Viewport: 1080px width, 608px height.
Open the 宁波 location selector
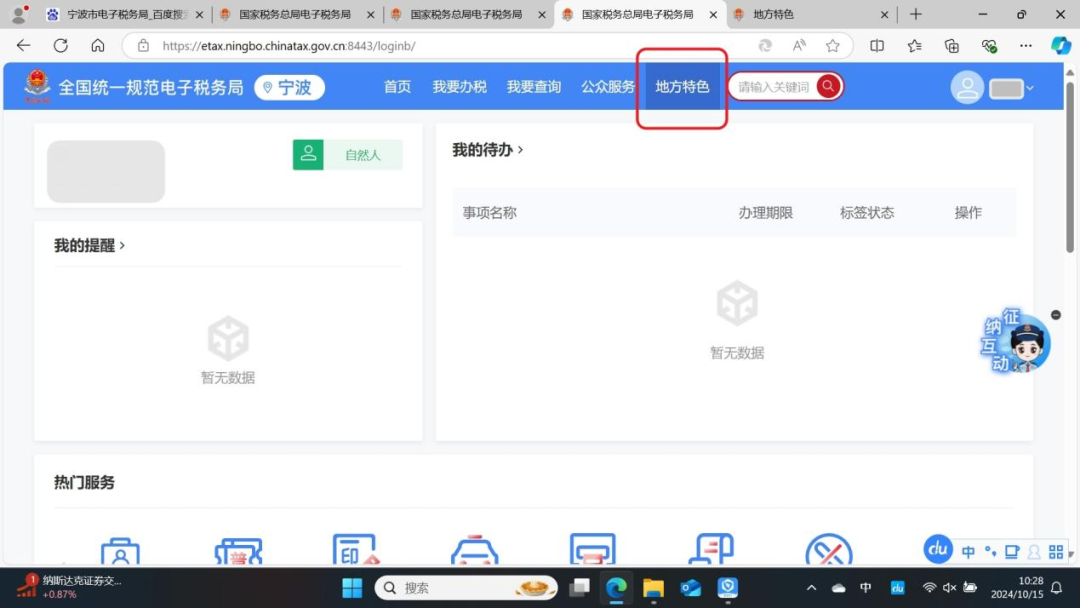click(289, 88)
